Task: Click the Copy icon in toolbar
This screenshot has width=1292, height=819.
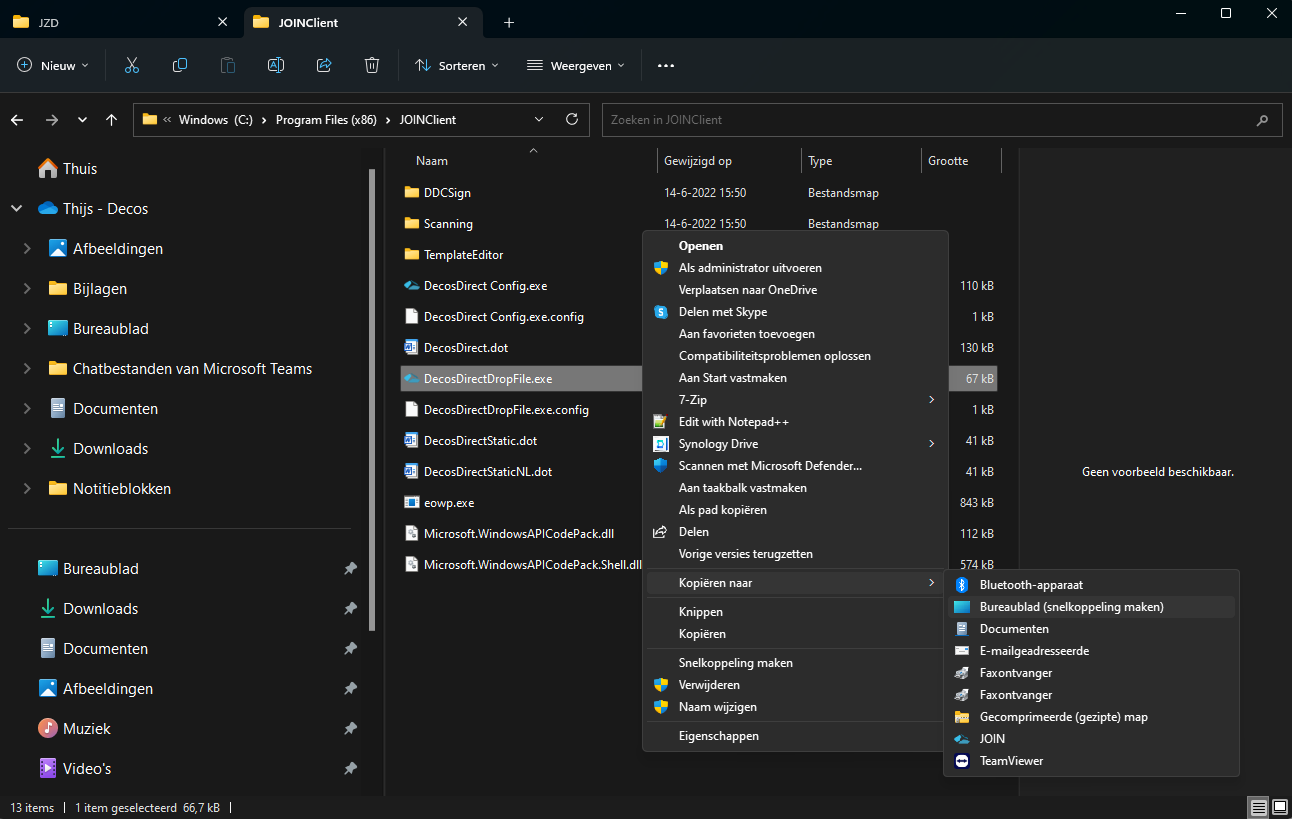Action: (x=180, y=65)
